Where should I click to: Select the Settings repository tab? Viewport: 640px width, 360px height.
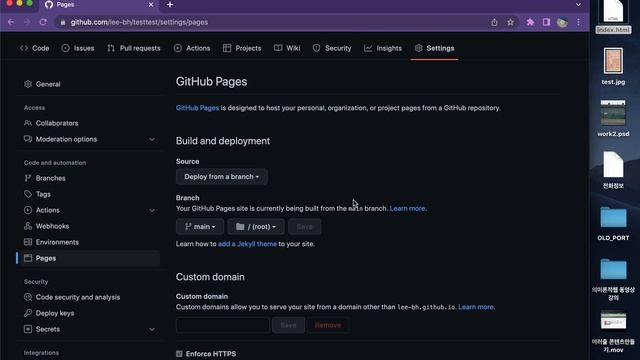tap(434, 48)
